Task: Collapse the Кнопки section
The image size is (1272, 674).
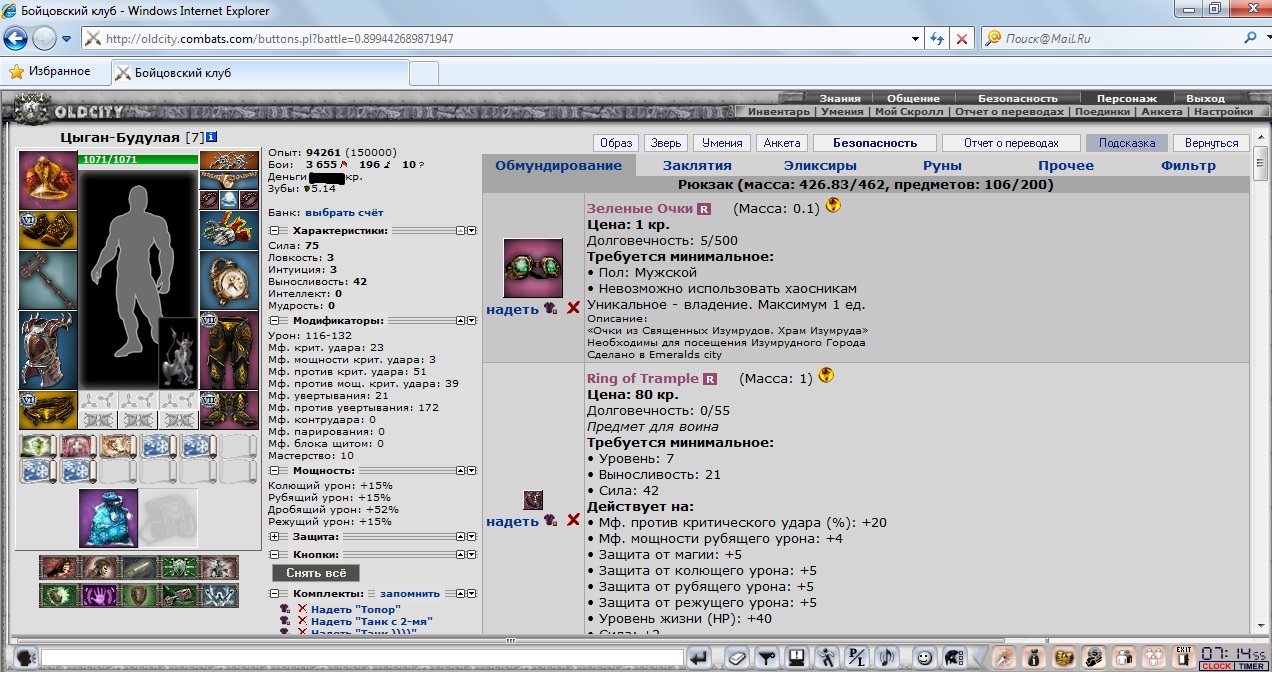Action: pos(274,554)
